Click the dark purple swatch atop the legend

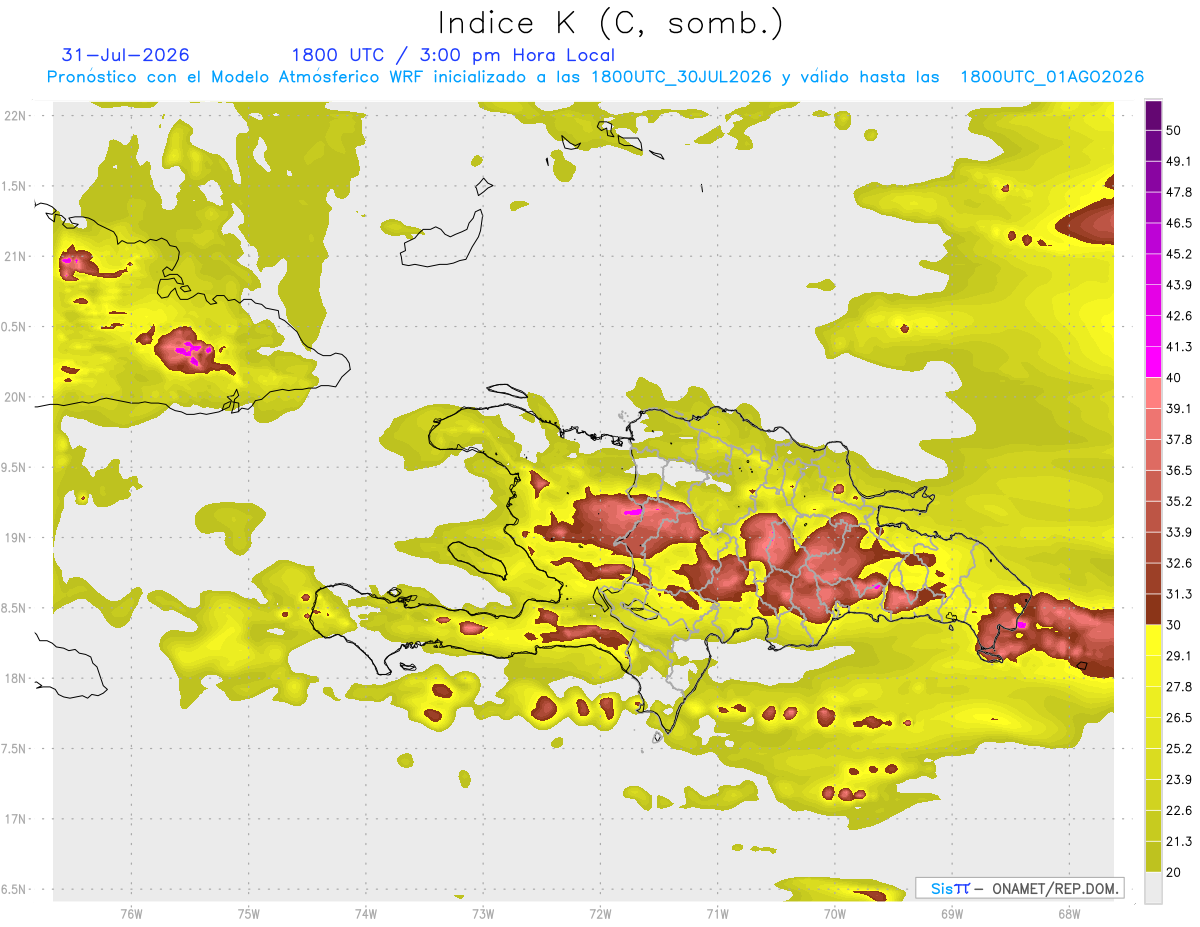pos(1153,117)
